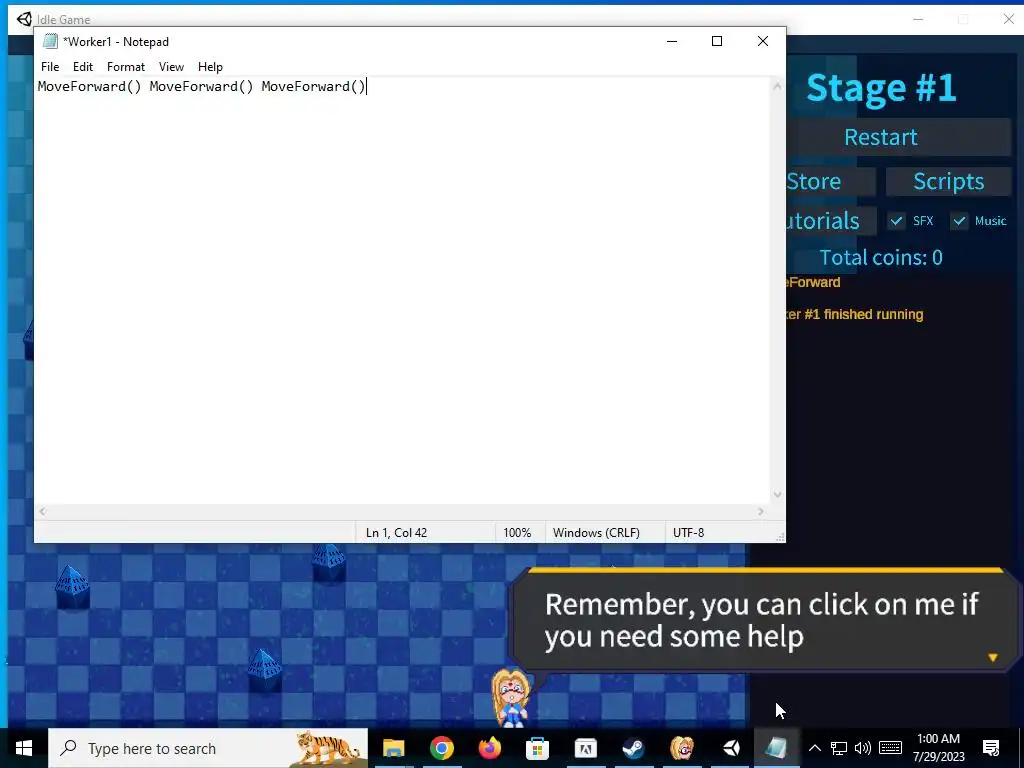Click the Notepad taskbar icon

[x=777, y=748]
